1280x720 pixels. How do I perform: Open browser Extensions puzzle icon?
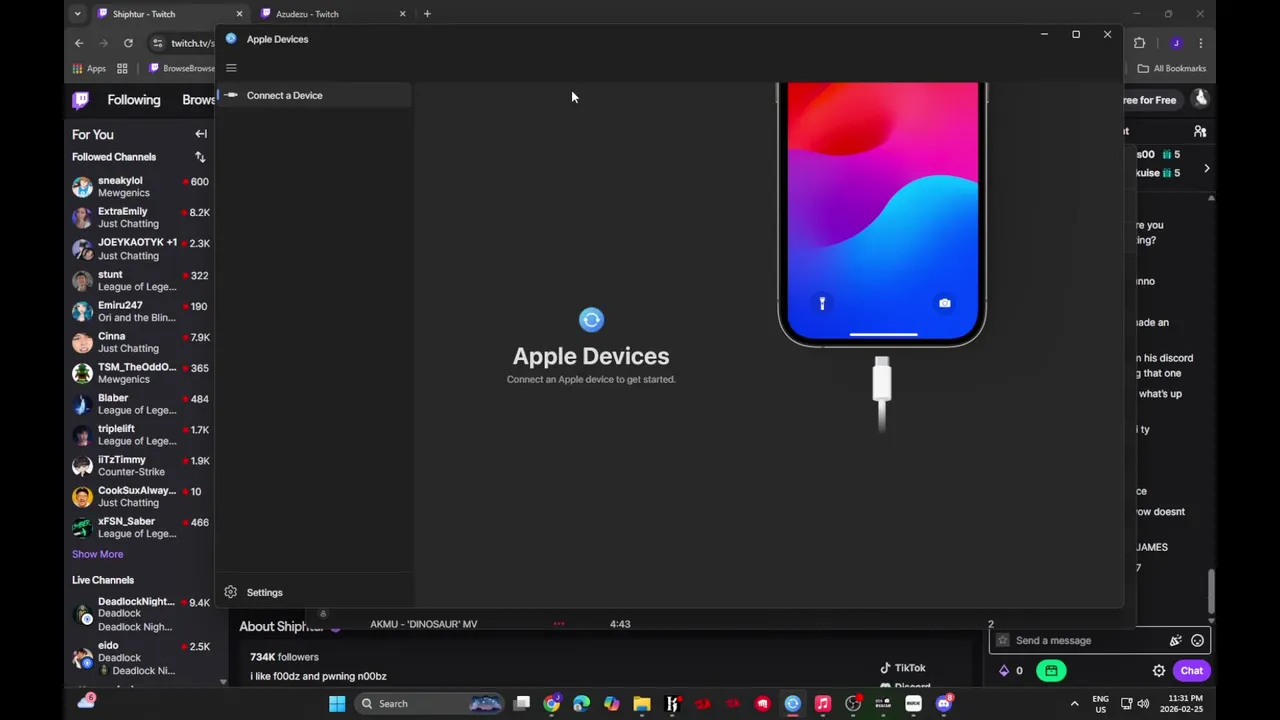point(1139,43)
